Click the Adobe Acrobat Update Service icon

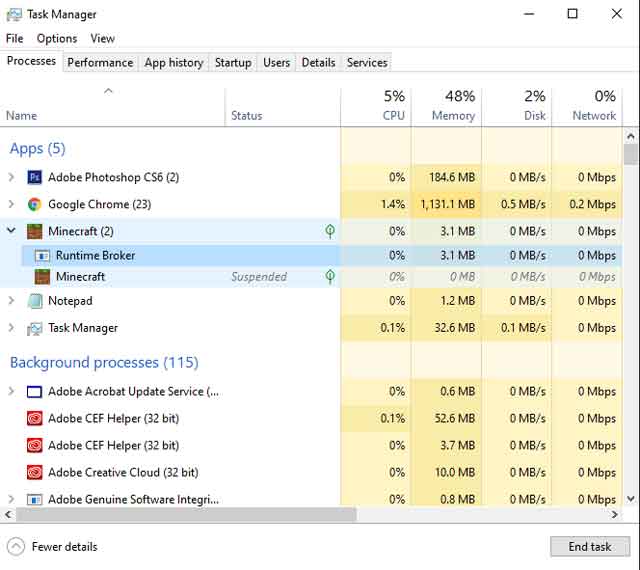(x=34, y=391)
